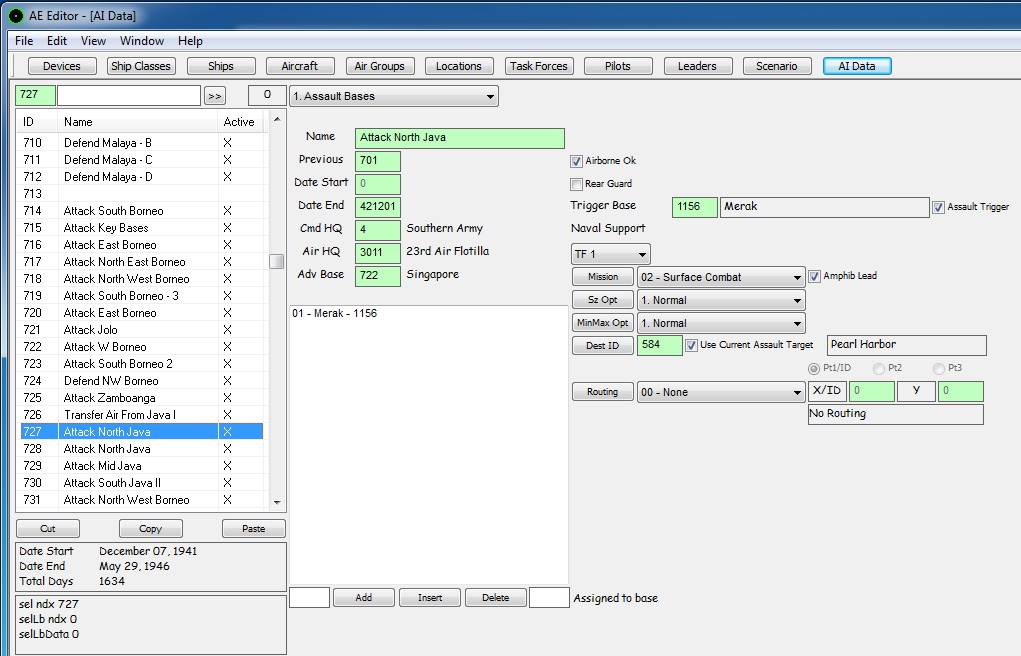This screenshot has height=656, width=1021.
Task: Open the Window menu
Action: [x=141, y=41]
